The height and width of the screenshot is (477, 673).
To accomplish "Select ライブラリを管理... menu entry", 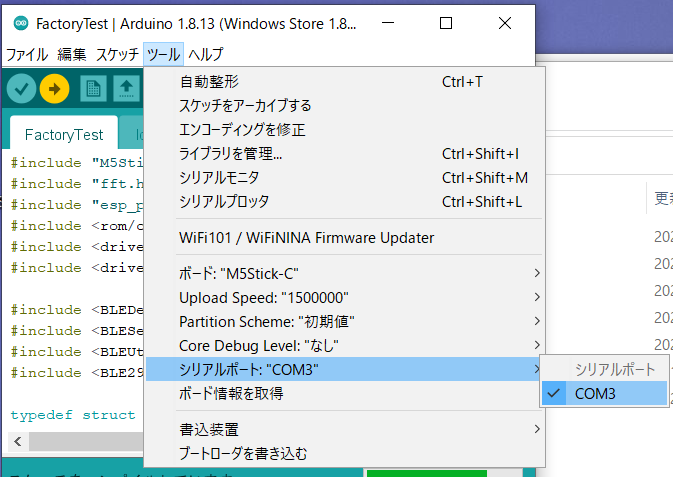I will coord(231,153).
